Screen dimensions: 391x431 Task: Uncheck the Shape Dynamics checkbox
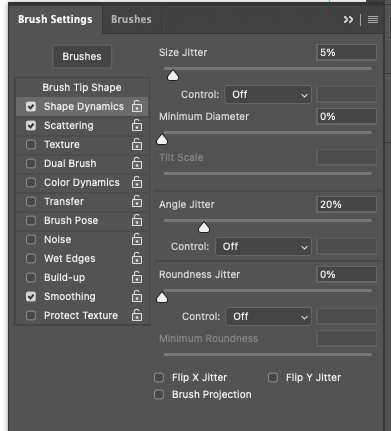coord(31,107)
